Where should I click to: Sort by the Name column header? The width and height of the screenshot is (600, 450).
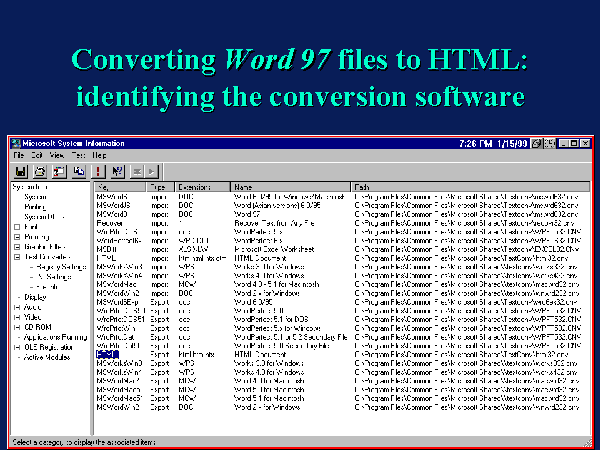290,187
